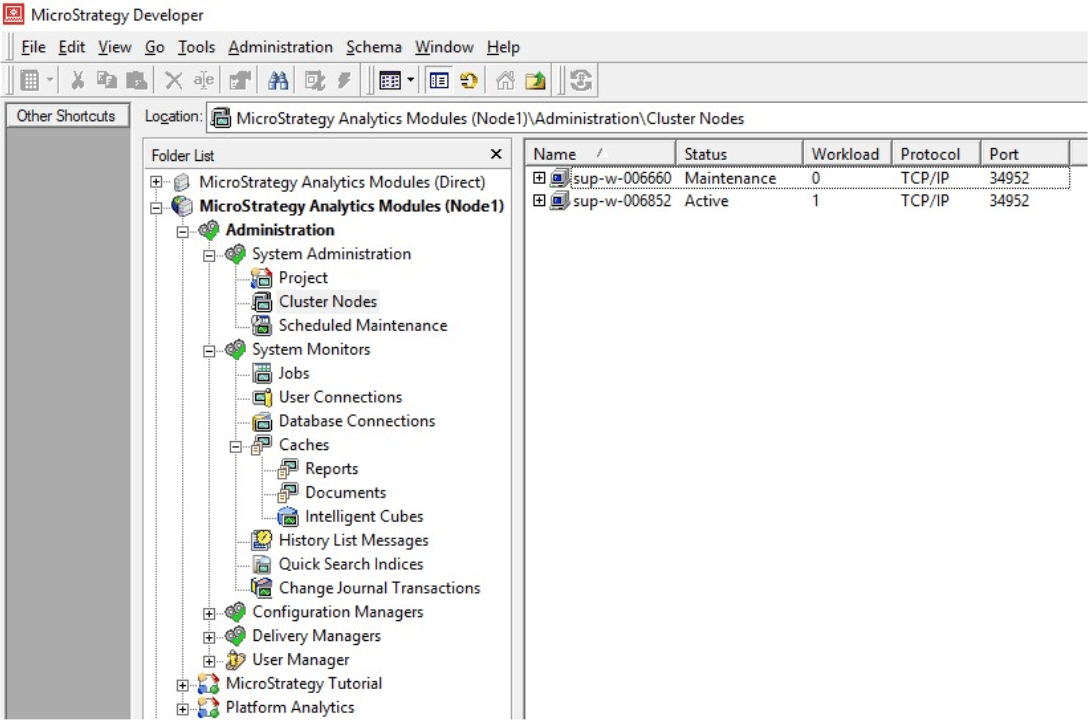The width and height of the screenshot is (1088, 720).
Task: Expand the sup-w-006852 node row
Action: point(538,200)
